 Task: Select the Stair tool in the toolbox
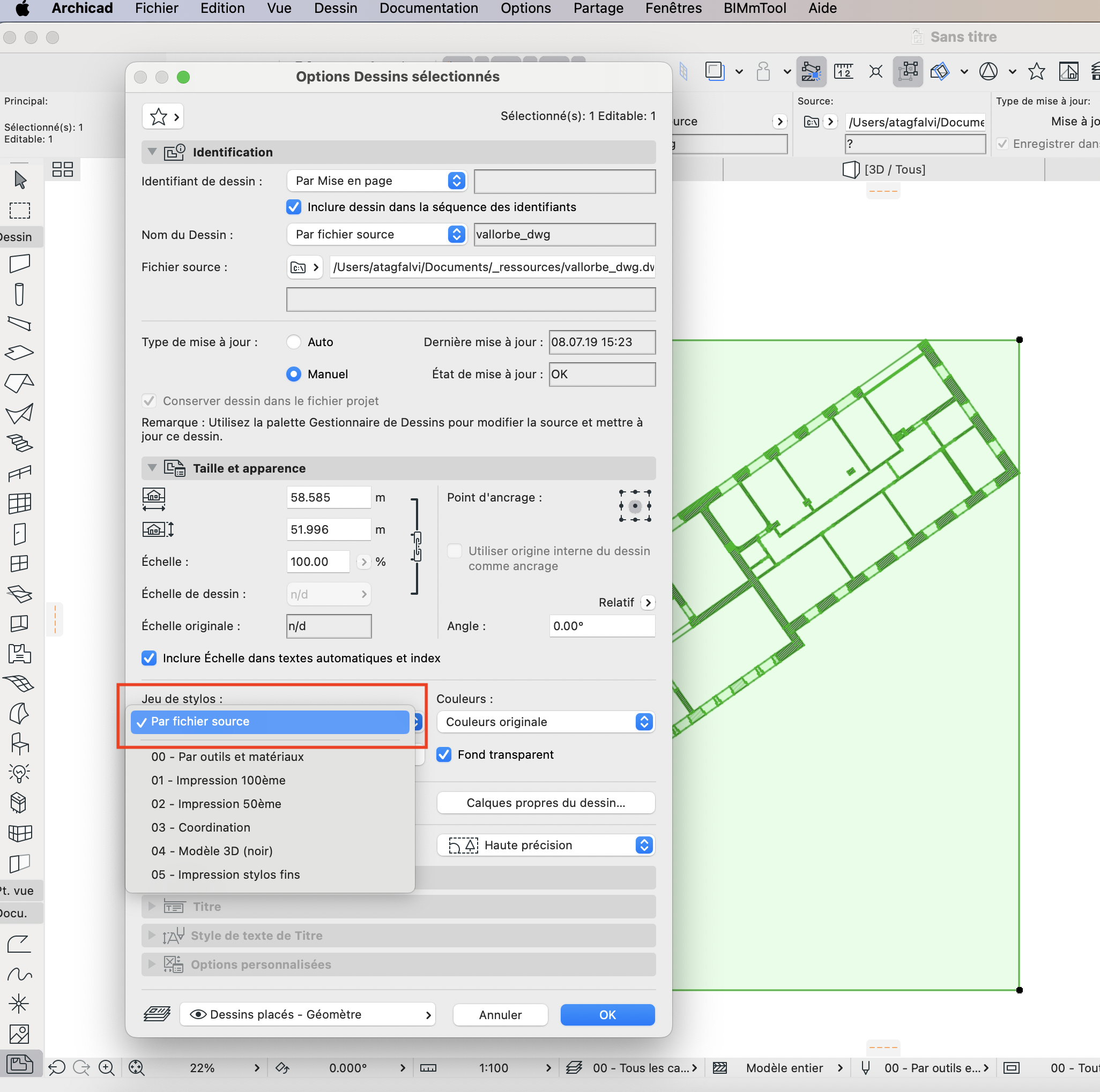pyautogui.click(x=20, y=443)
